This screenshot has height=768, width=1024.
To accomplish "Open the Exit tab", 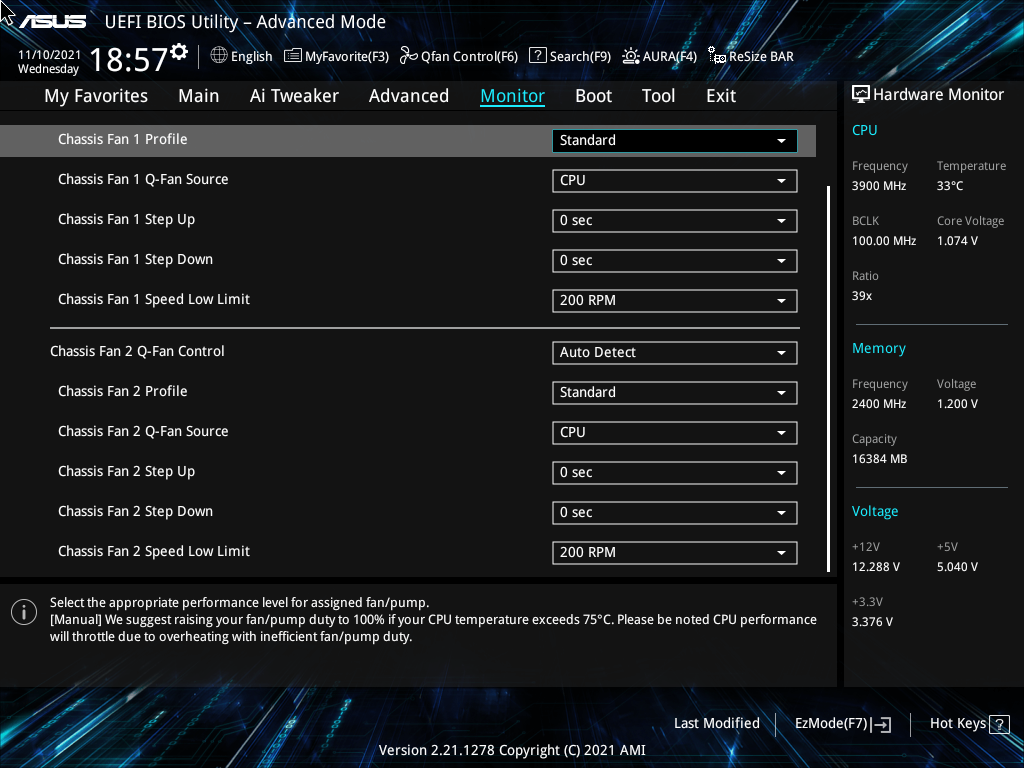I will [x=721, y=96].
